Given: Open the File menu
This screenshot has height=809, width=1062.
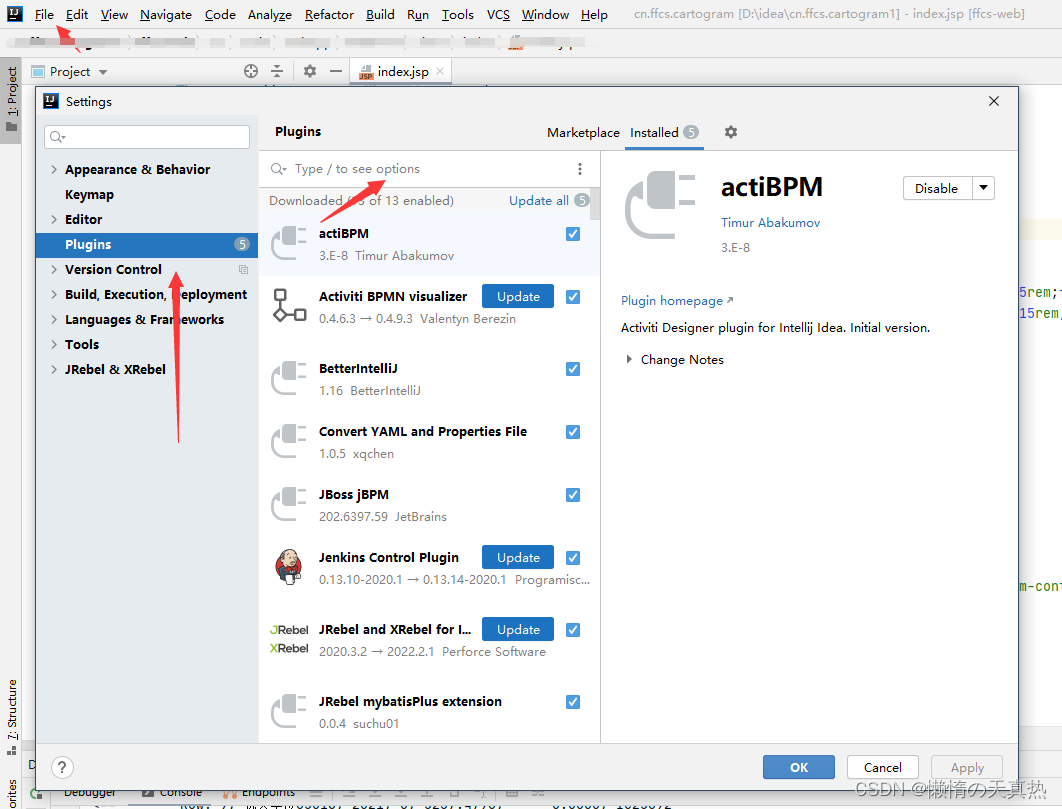Looking at the screenshot, I should pyautogui.click(x=44, y=14).
